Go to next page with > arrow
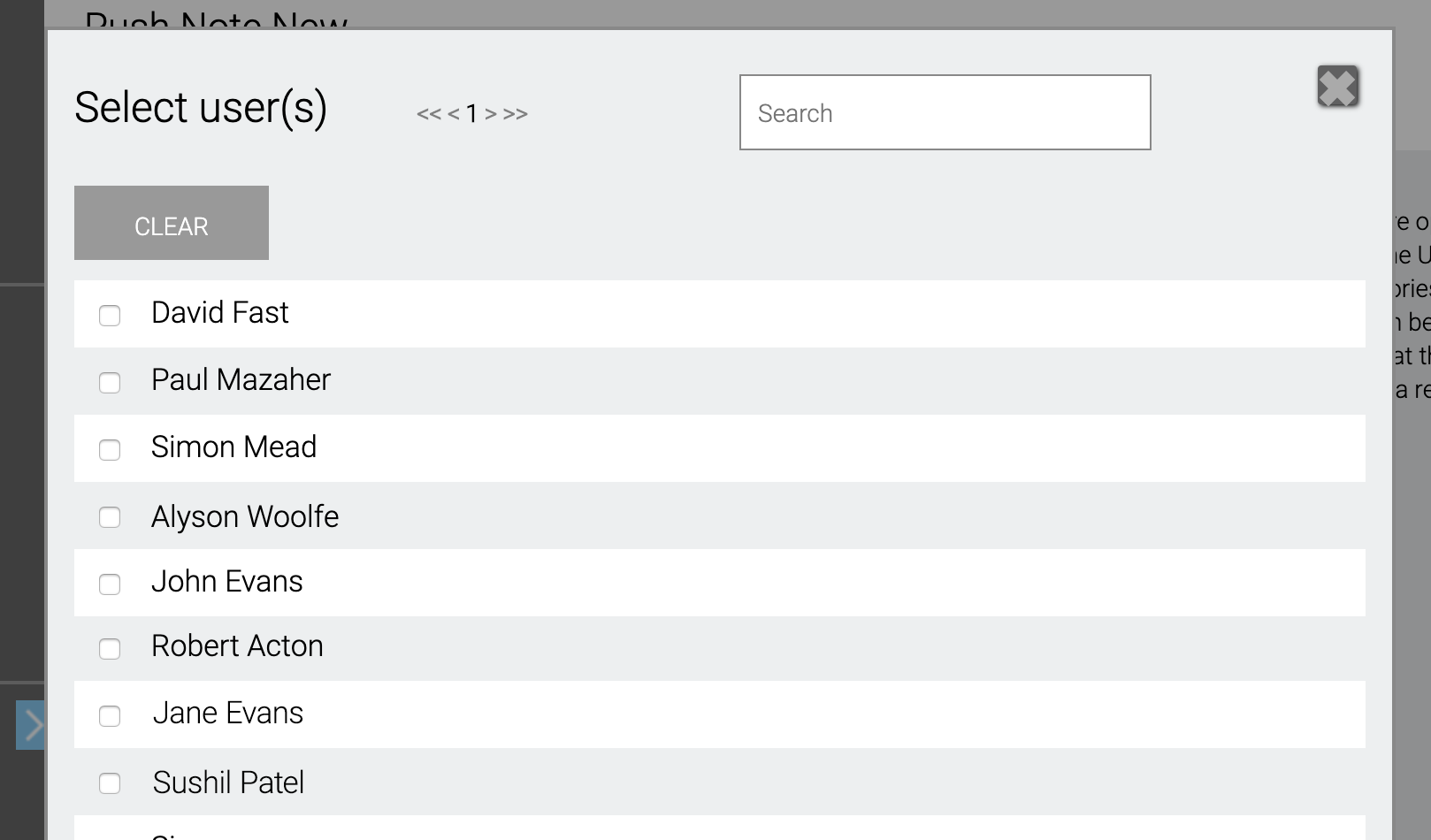1431x840 pixels. [x=491, y=114]
